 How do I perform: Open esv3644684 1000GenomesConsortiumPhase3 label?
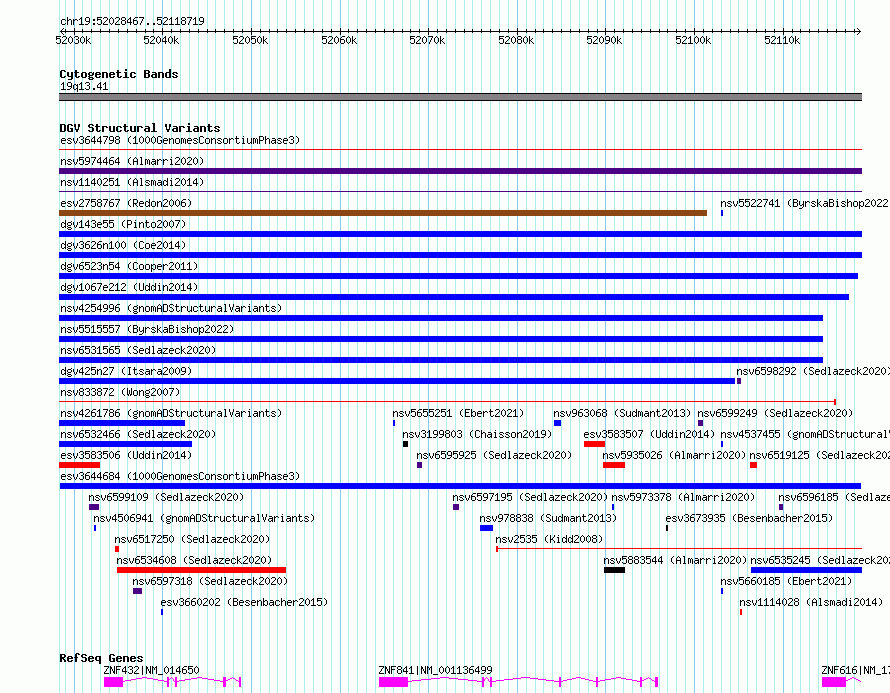pyautogui.click(x=180, y=476)
